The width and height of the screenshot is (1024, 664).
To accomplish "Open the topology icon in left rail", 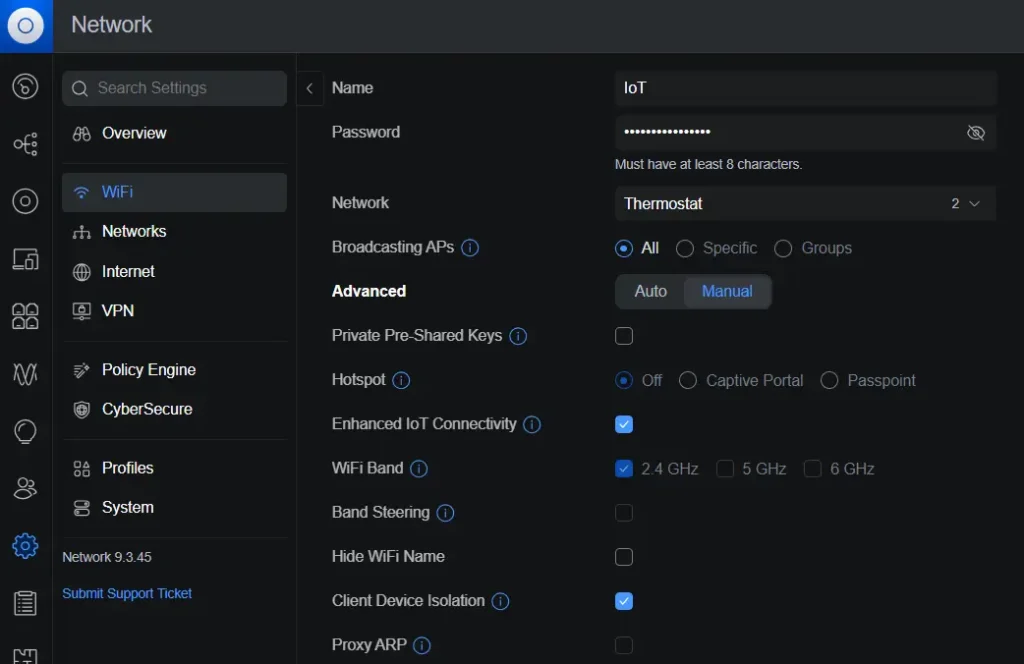I will pos(25,145).
